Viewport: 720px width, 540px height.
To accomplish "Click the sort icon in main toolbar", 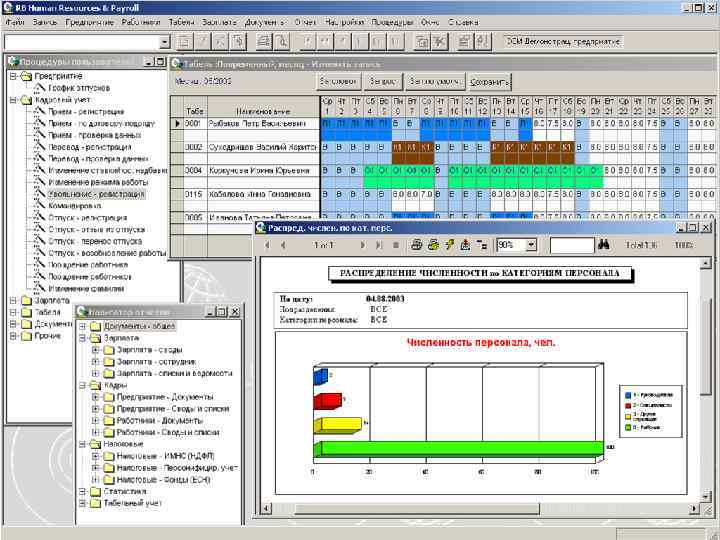I will pyautogui.click(x=483, y=42).
